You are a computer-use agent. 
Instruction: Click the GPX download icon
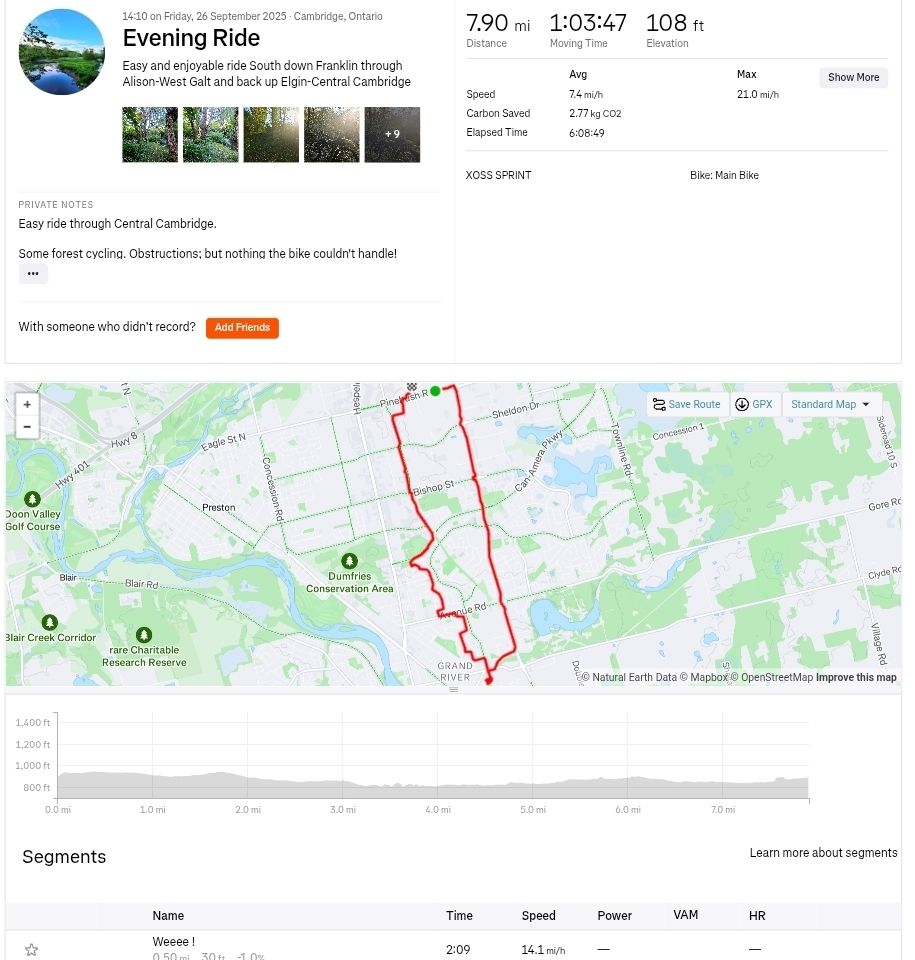(742, 405)
